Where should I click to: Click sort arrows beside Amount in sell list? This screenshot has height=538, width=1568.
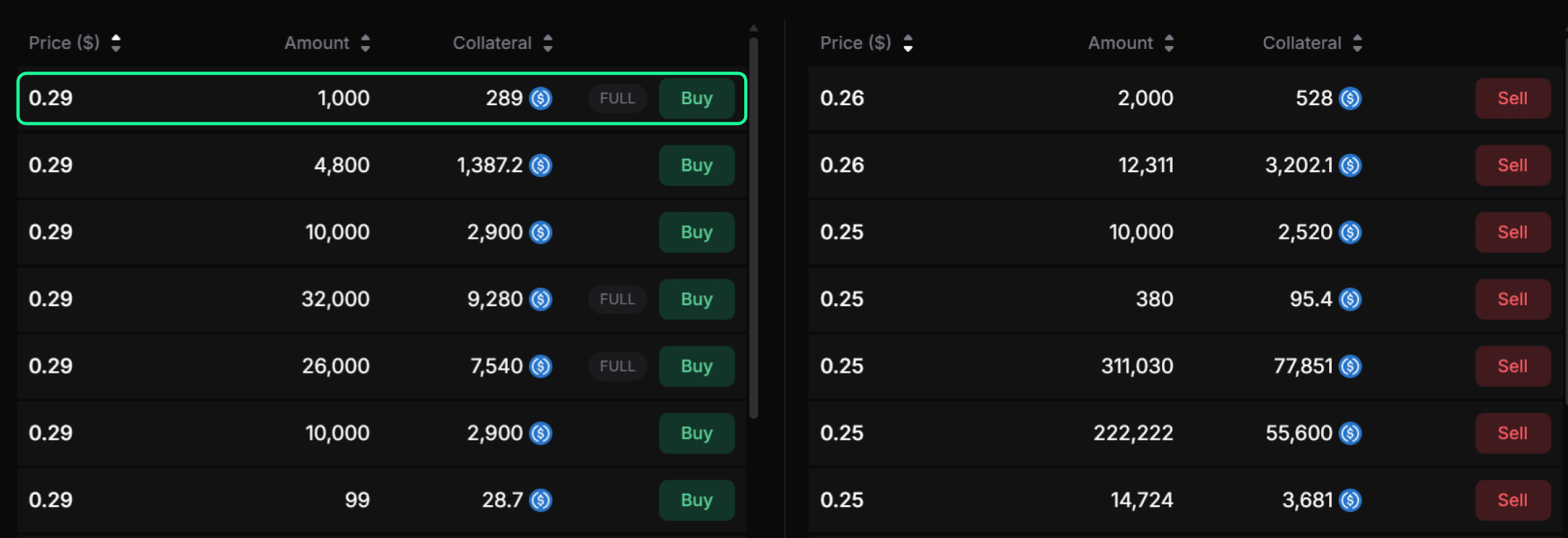click(1169, 43)
